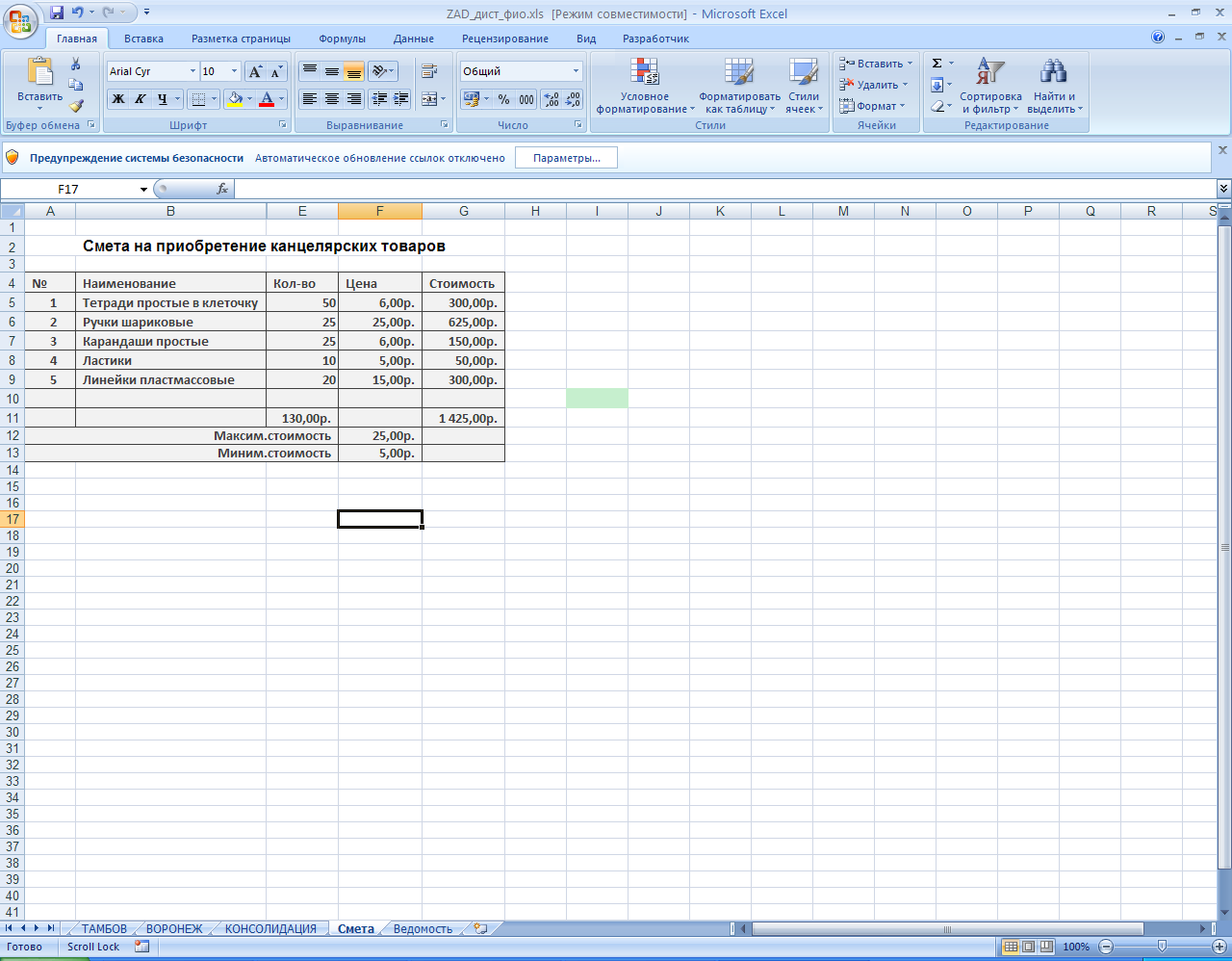Click the Merge and Center icon
1232x961 pixels.
(429, 99)
